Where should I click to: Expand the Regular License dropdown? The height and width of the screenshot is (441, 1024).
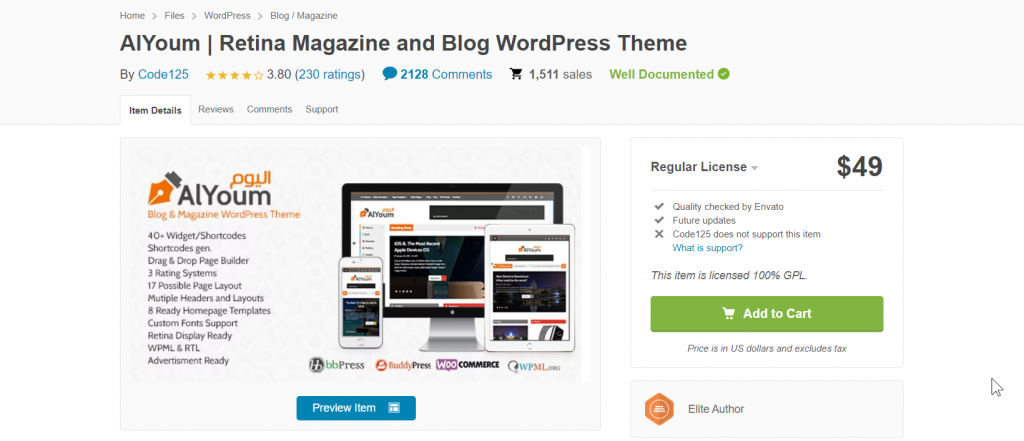(705, 167)
